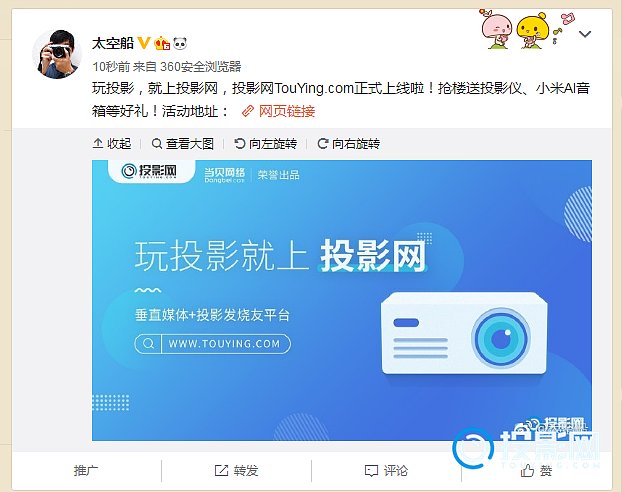Click the 转发 repost button
Screen dimensions: 622x492
tap(236, 471)
